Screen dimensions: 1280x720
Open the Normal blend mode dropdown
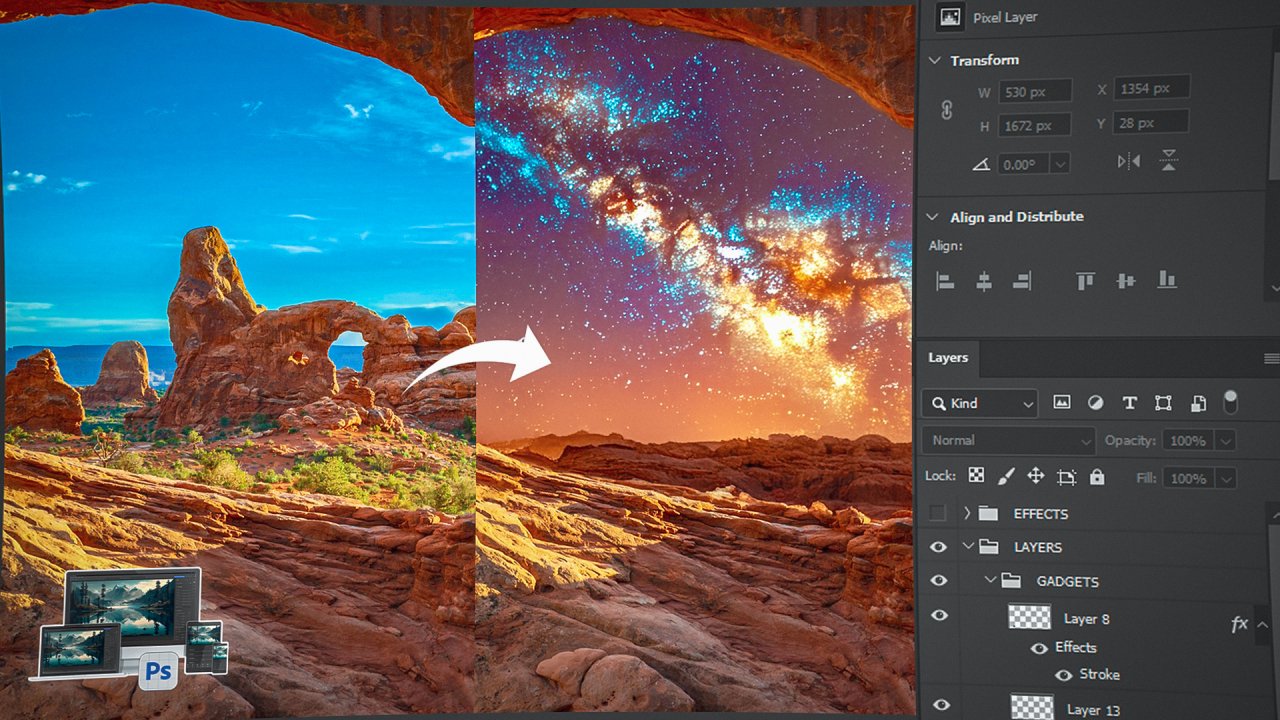tap(1008, 440)
